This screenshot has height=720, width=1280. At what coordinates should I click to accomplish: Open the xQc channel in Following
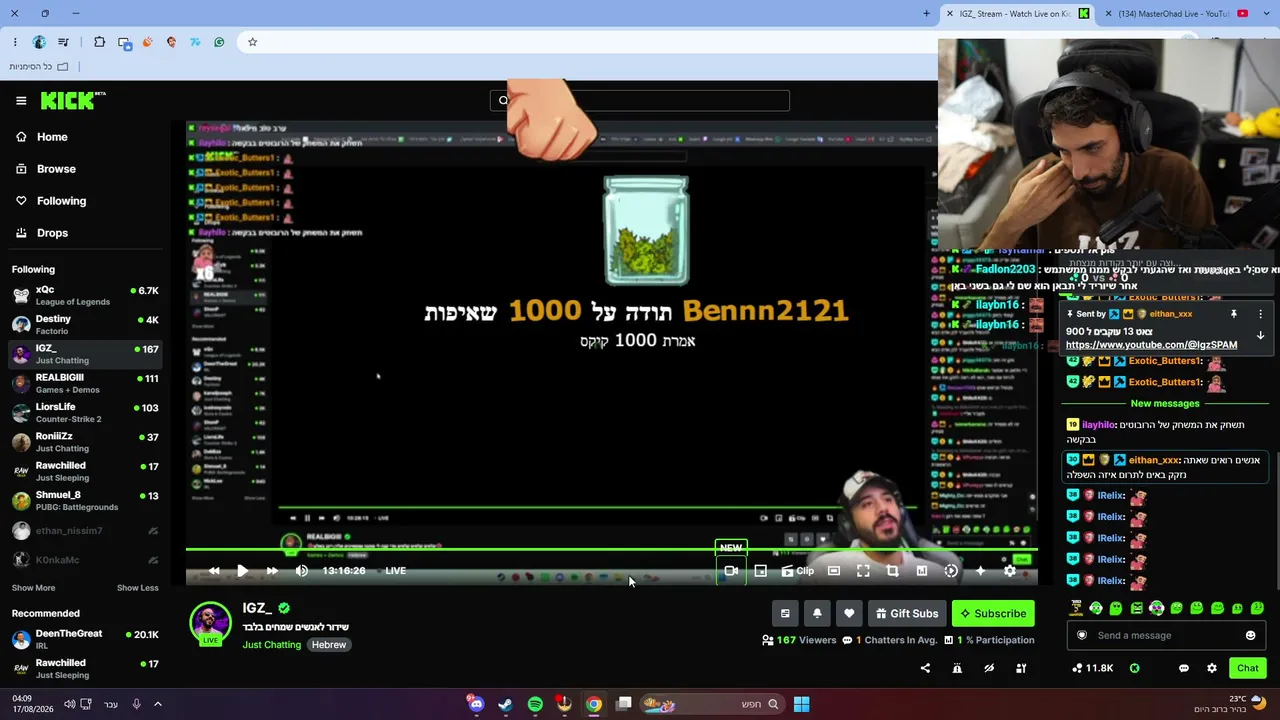pyautogui.click(x=85, y=295)
